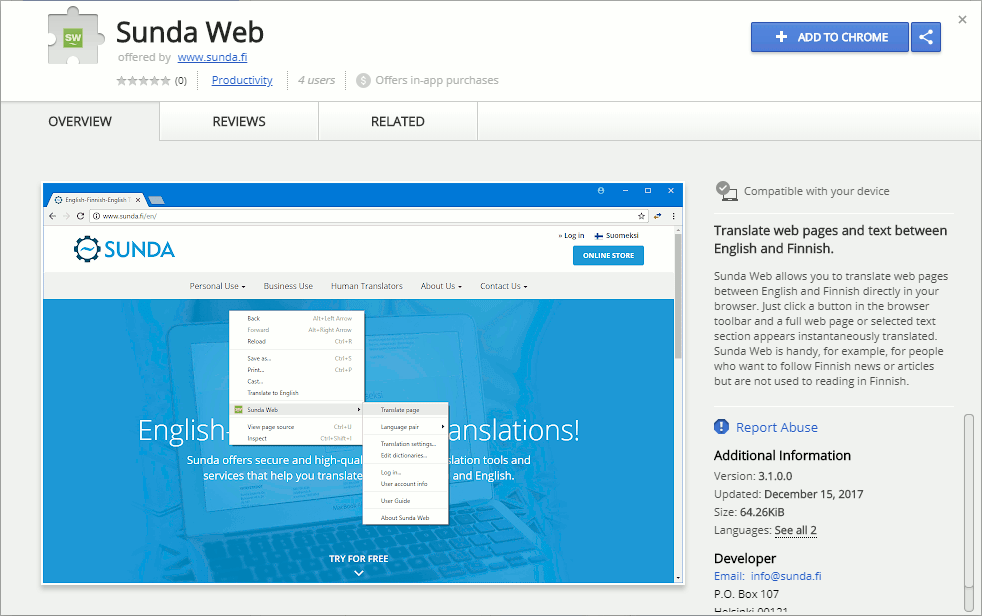Click Add to Chrome button

830,37
